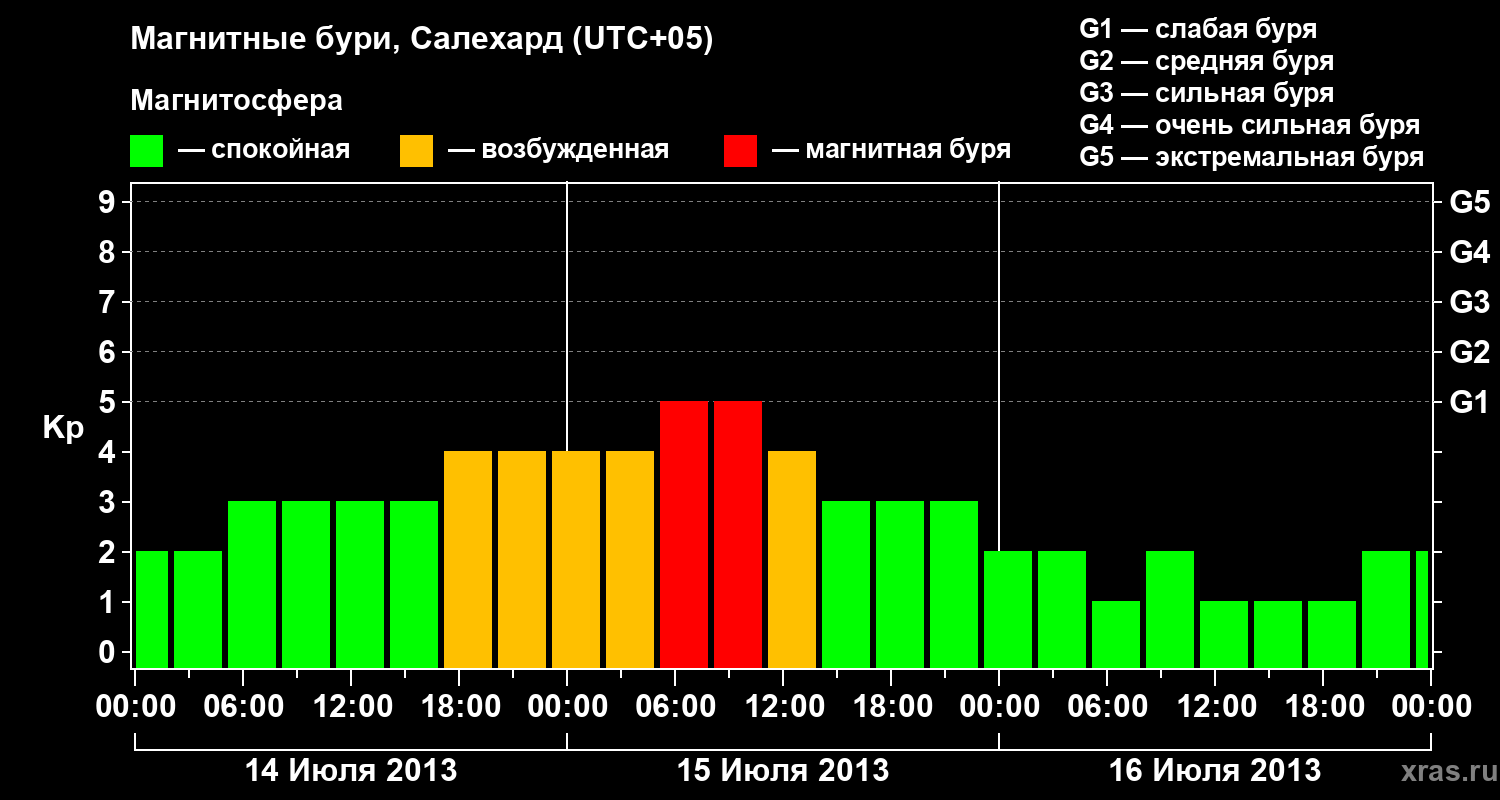Click the green bar at 21:00 July 16

1386,609
